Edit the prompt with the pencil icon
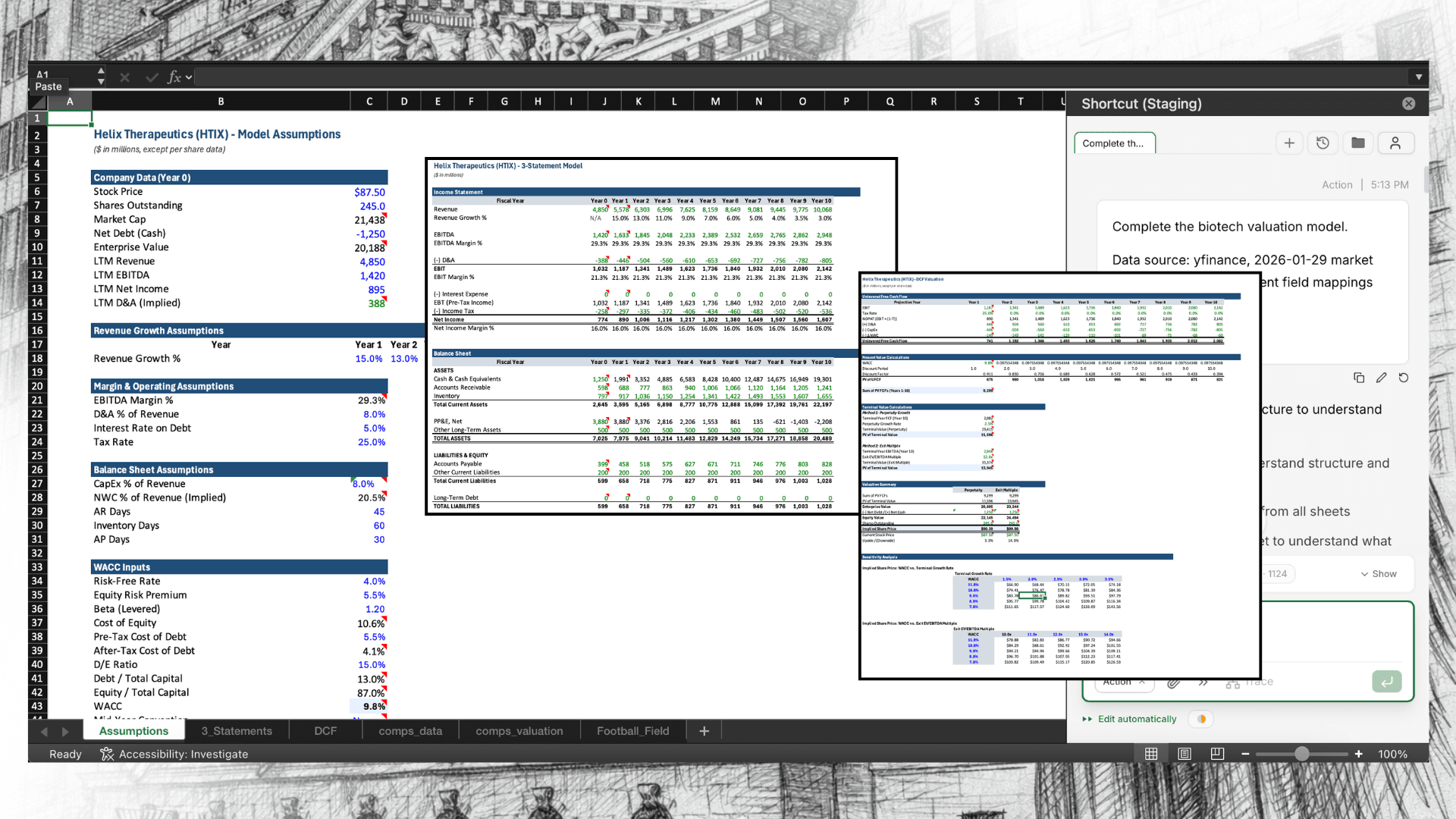This screenshot has width=1456, height=819. click(1381, 377)
